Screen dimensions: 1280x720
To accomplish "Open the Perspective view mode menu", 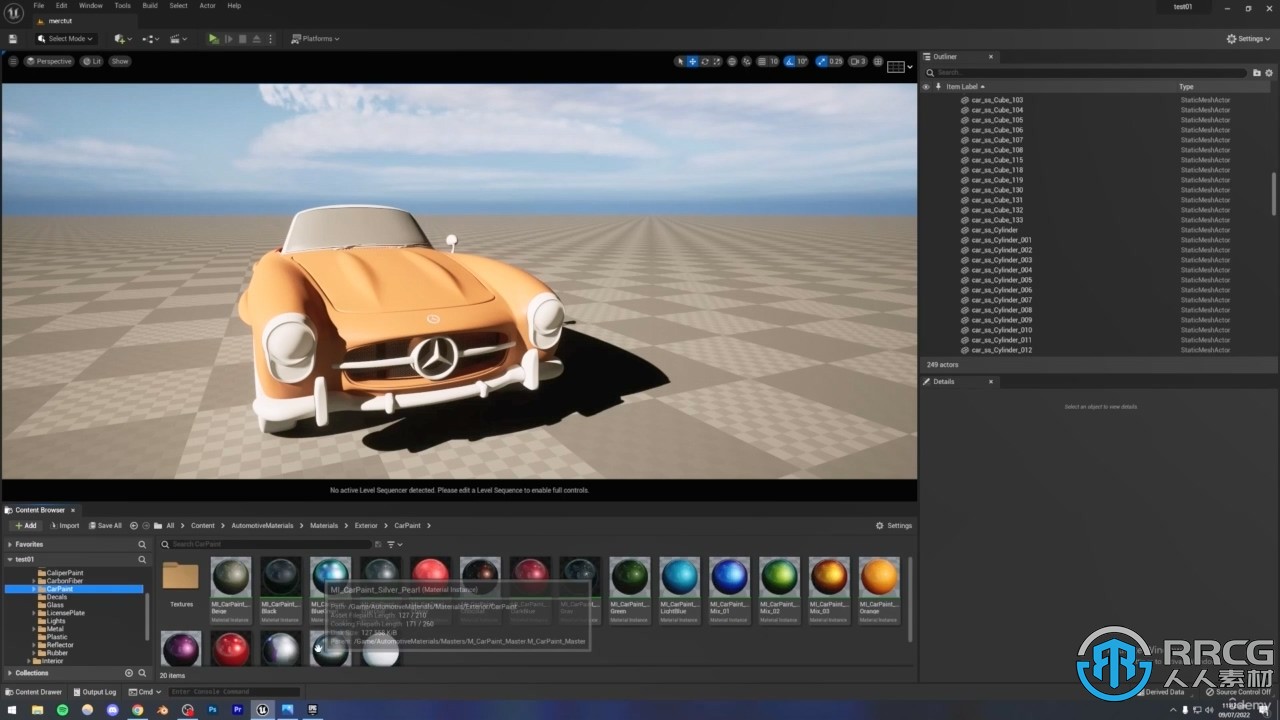I will point(50,61).
